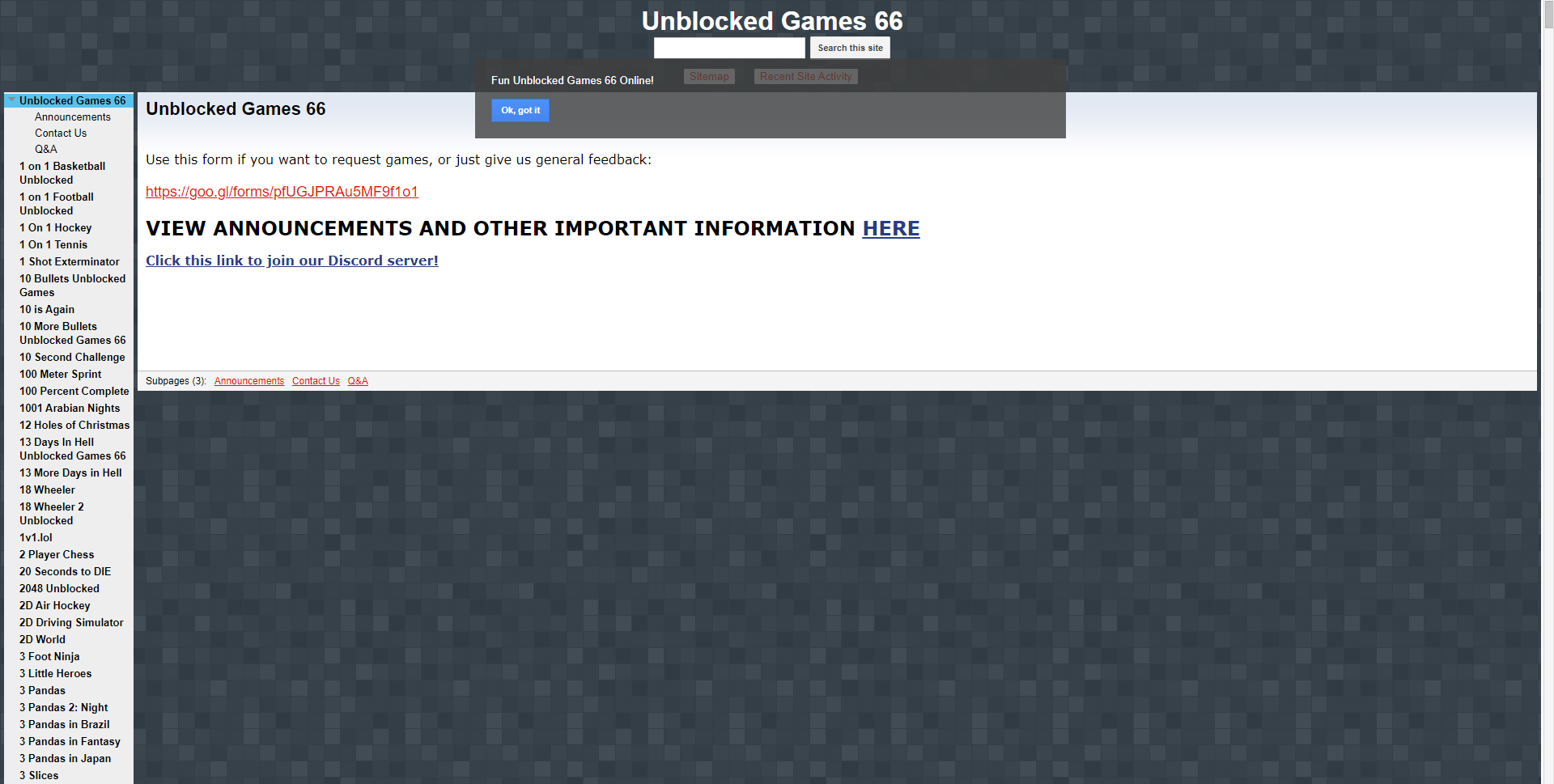The height and width of the screenshot is (784, 1554).
Task: Open 18 Wheeler 2 Unblocked
Action: [x=52, y=514]
